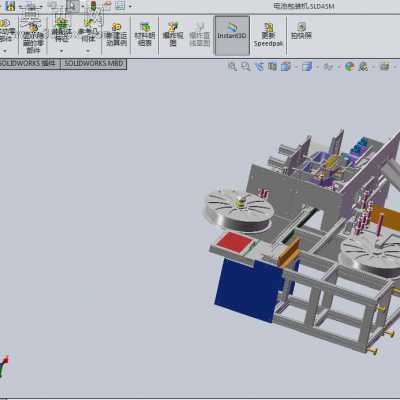The height and width of the screenshot is (400, 400).
Task: Click Update Speedpak
Action: pos(268,35)
